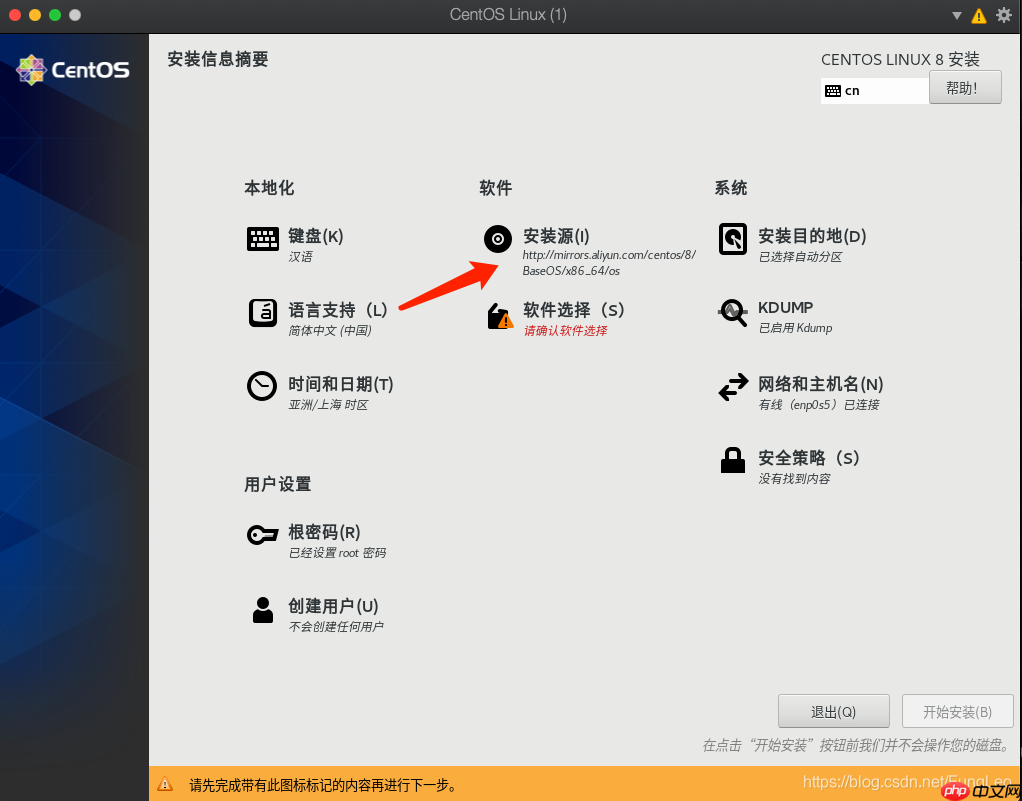Click the 帮助! help button
1022x801 pixels.
965,87
